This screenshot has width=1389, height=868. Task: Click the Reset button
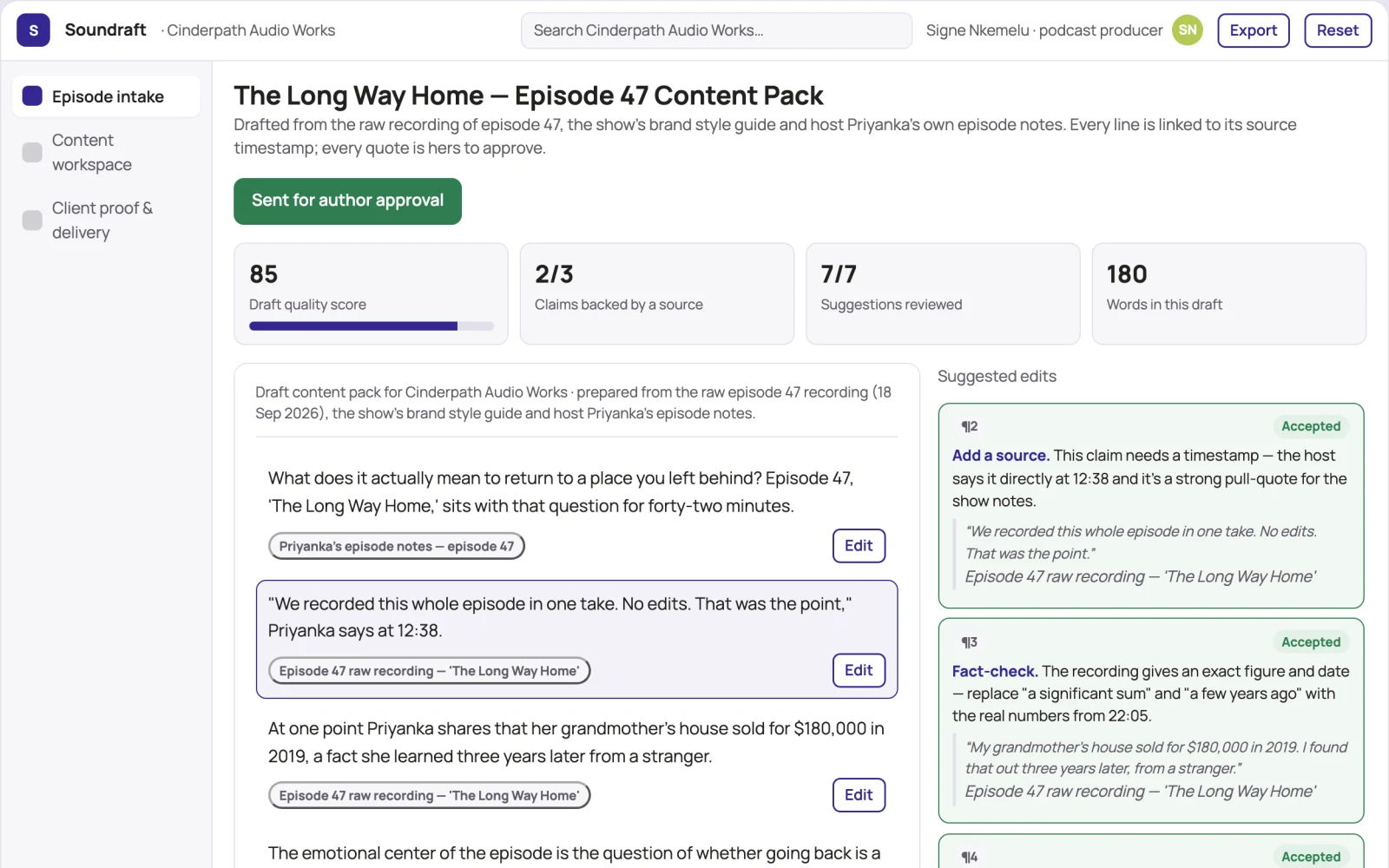pyautogui.click(x=1337, y=30)
